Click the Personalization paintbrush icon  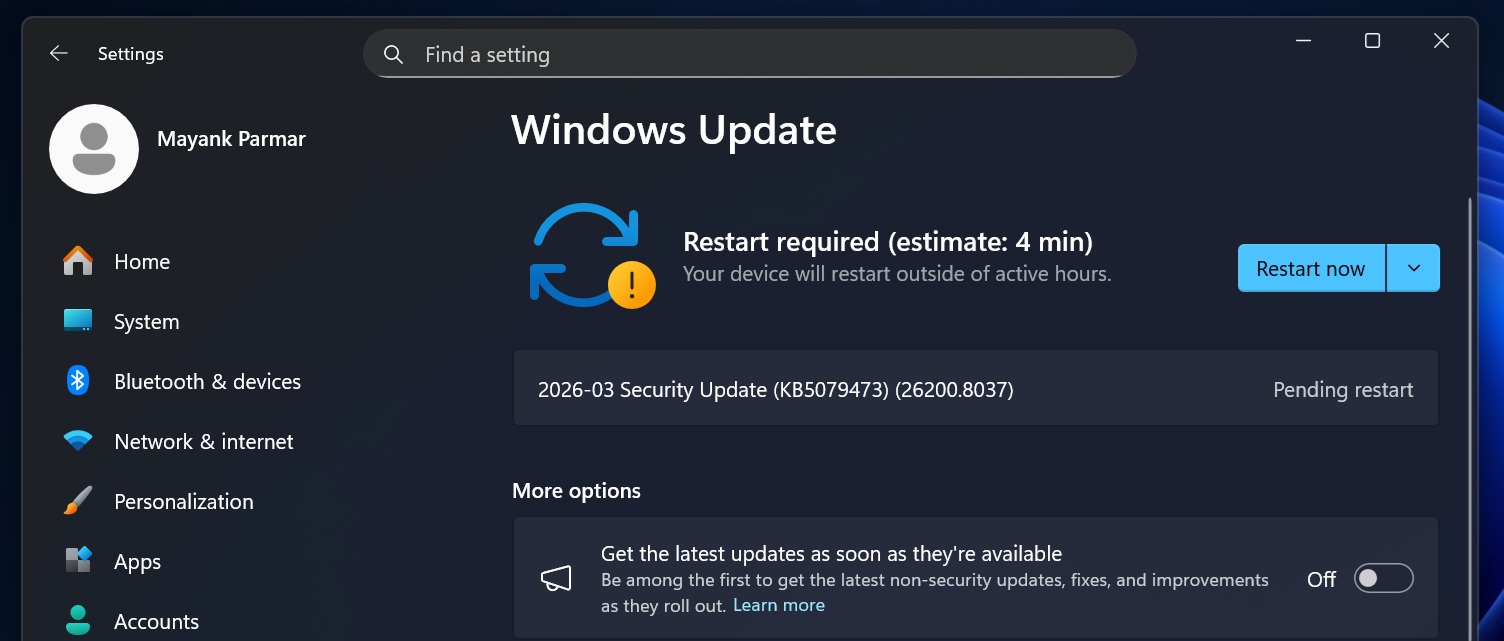[x=78, y=501]
